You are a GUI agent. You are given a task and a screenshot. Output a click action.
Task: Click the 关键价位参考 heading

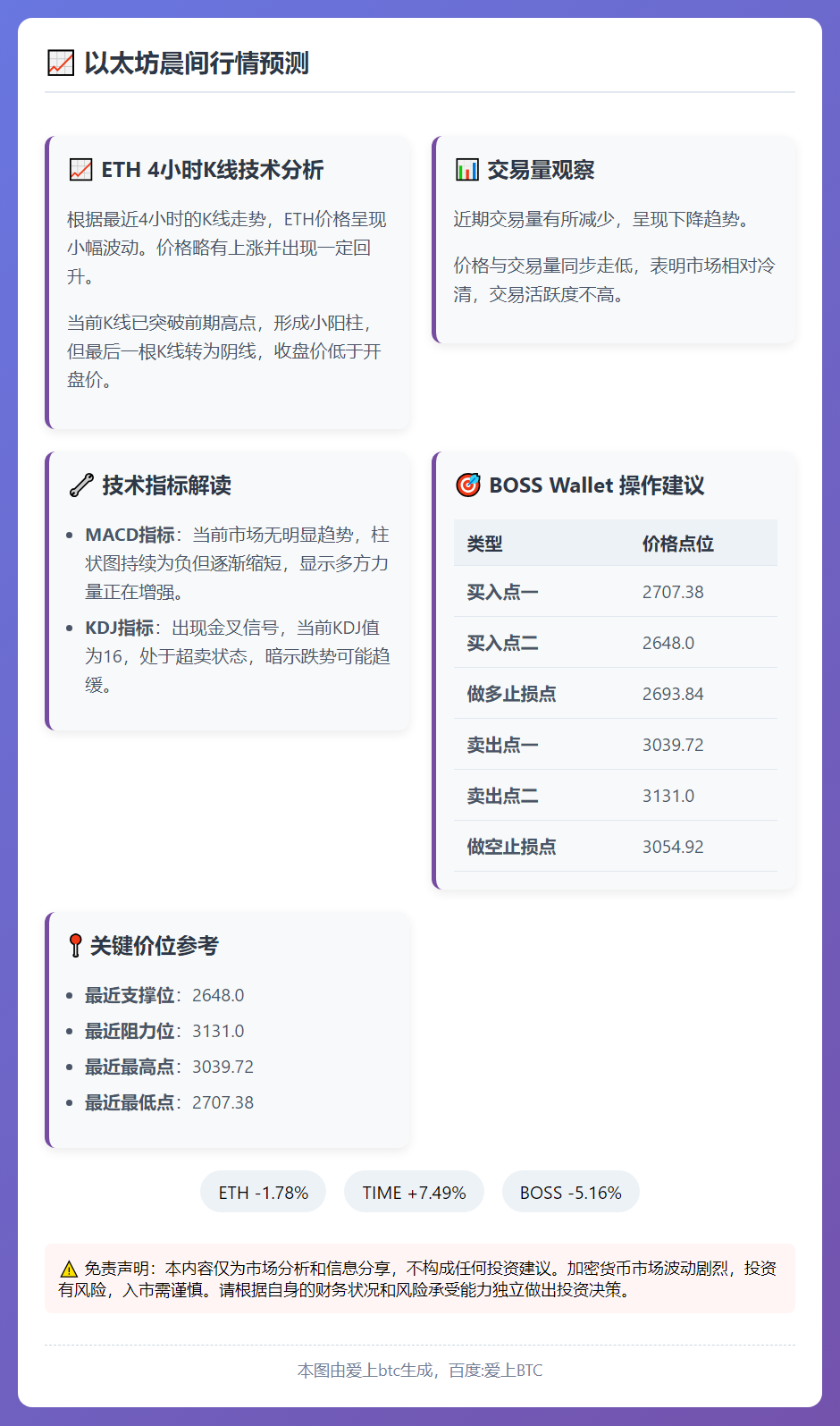[x=155, y=946]
